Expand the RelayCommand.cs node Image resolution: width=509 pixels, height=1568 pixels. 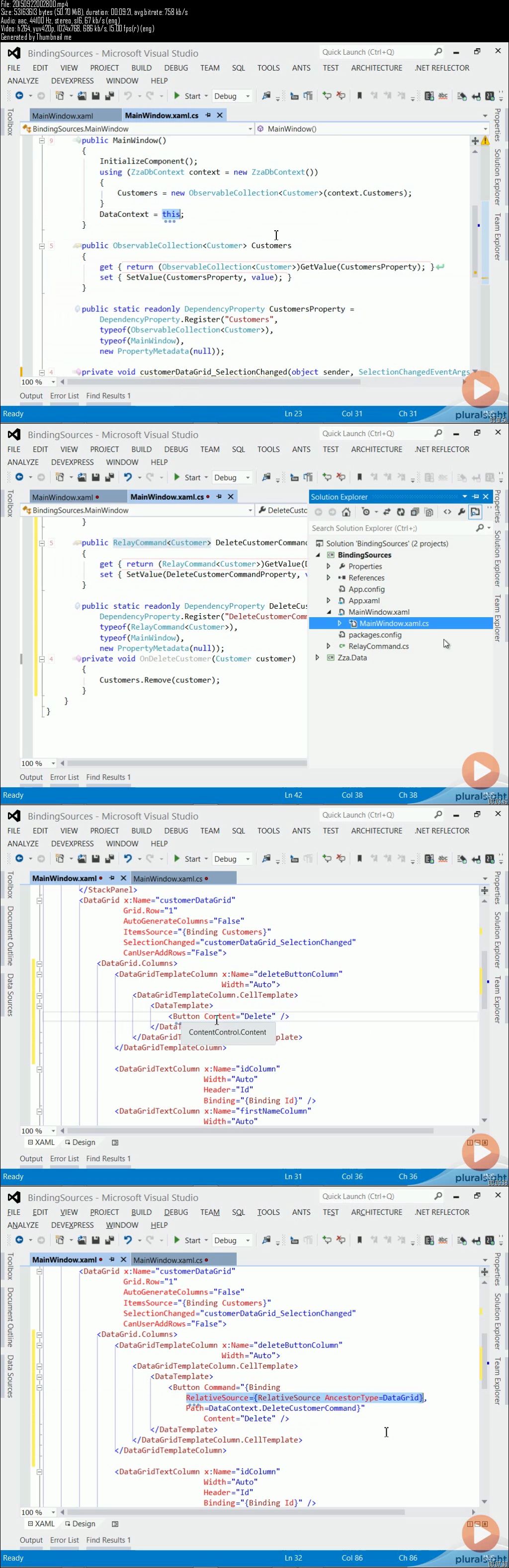click(329, 646)
